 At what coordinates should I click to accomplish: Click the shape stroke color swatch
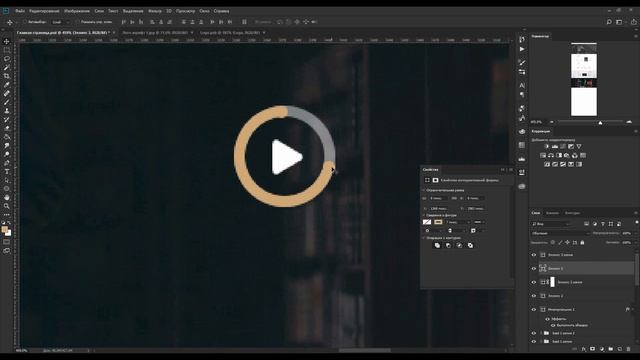(438, 222)
